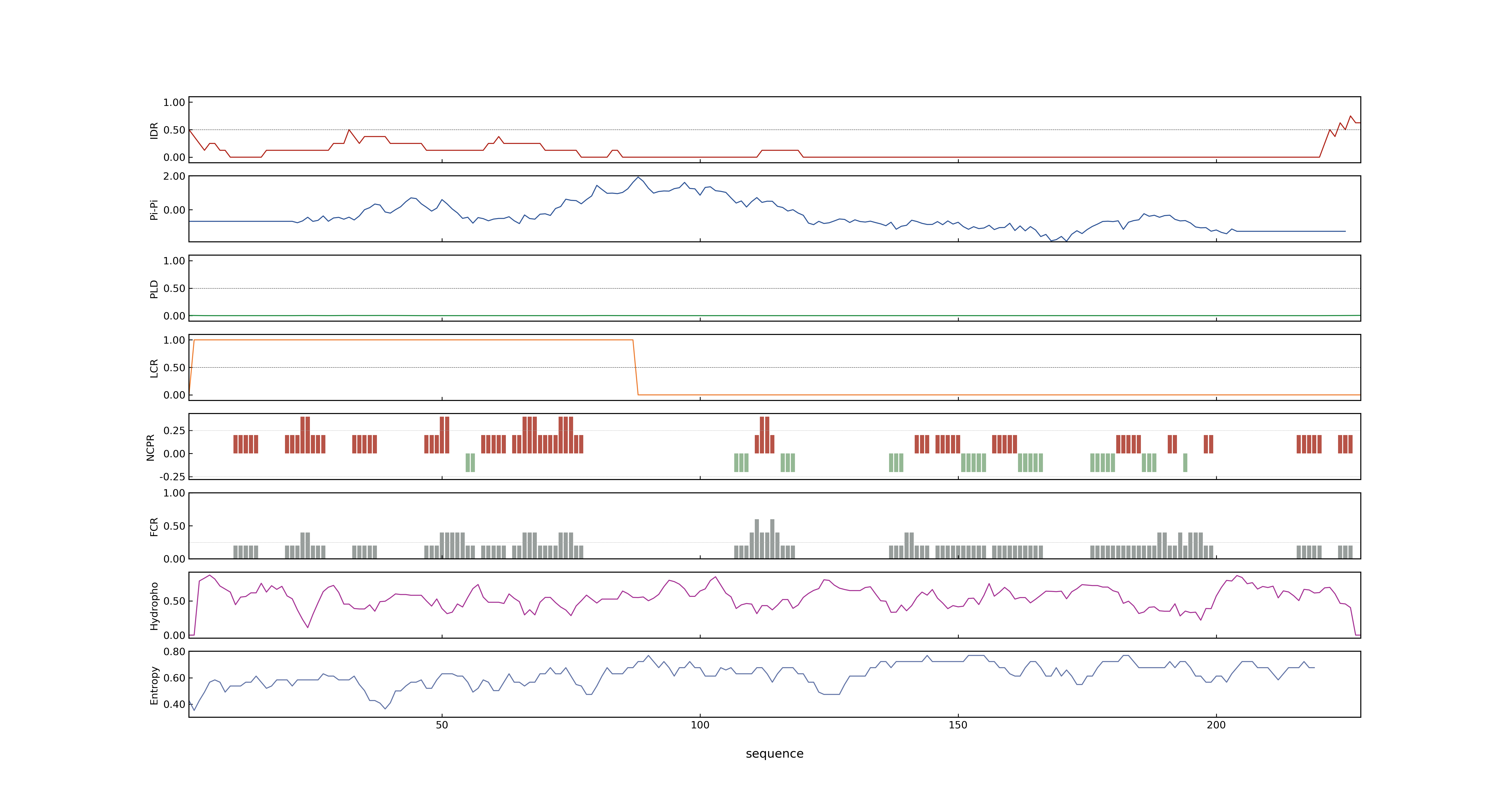Click the -0.25 tick on NCPR axis
The width and height of the screenshot is (1512, 806).
(172, 476)
